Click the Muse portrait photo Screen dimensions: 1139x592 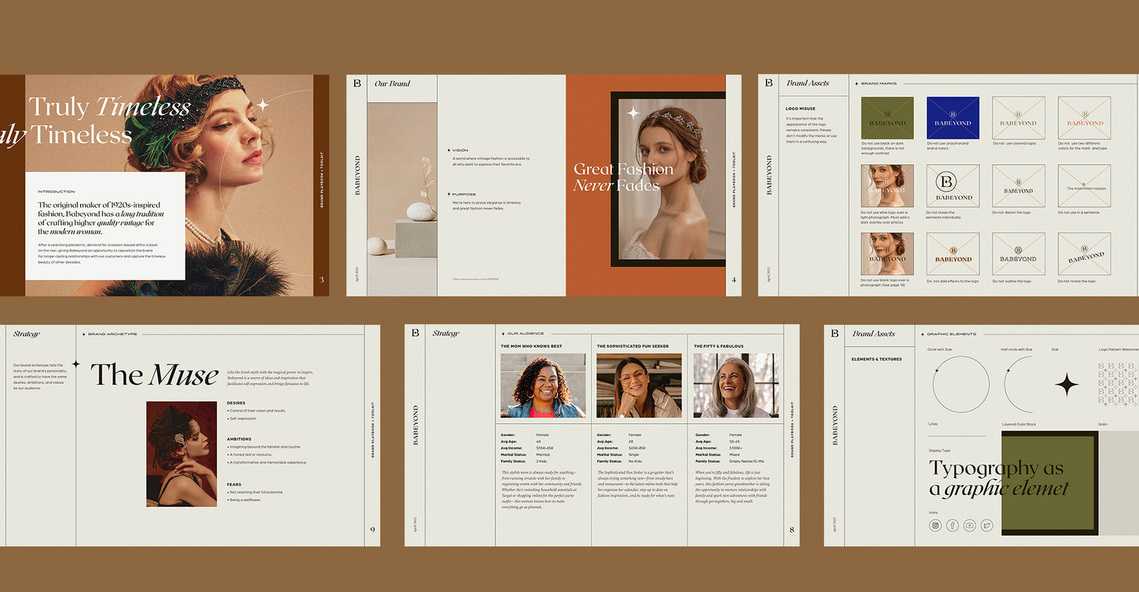pyautogui.click(x=182, y=454)
